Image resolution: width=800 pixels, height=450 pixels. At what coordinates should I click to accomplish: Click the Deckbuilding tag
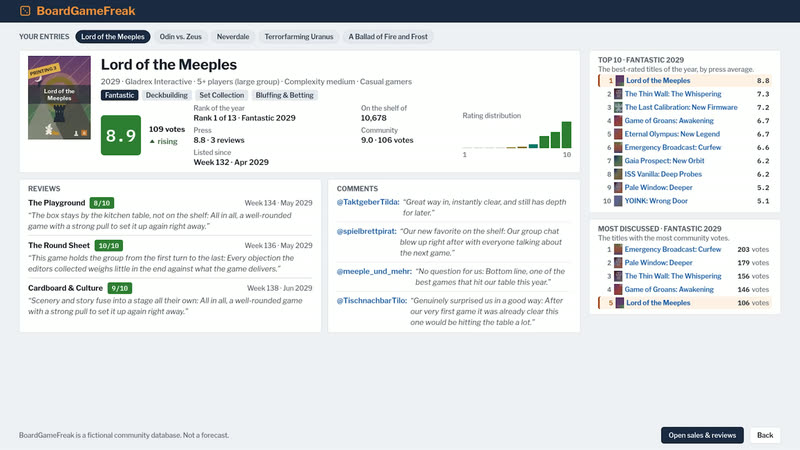[x=166, y=95]
